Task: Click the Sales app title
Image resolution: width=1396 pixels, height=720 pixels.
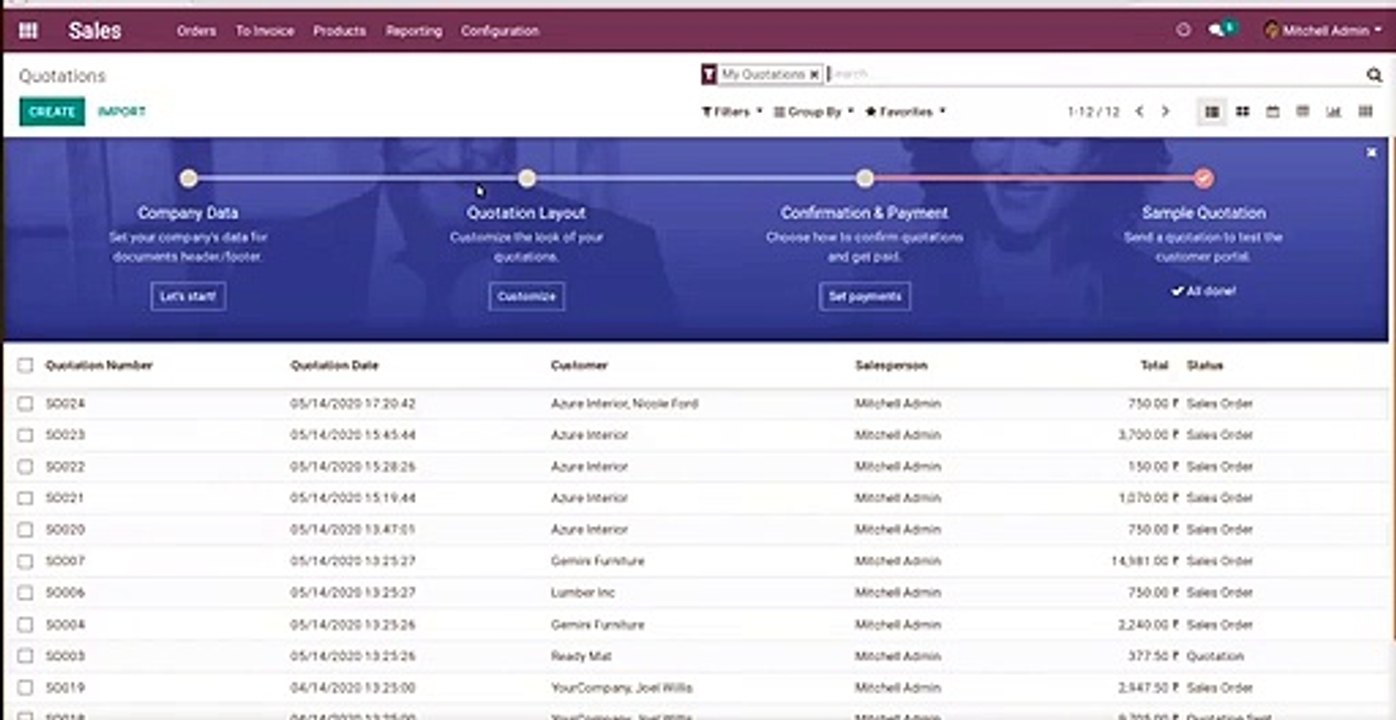Action: point(95,31)
